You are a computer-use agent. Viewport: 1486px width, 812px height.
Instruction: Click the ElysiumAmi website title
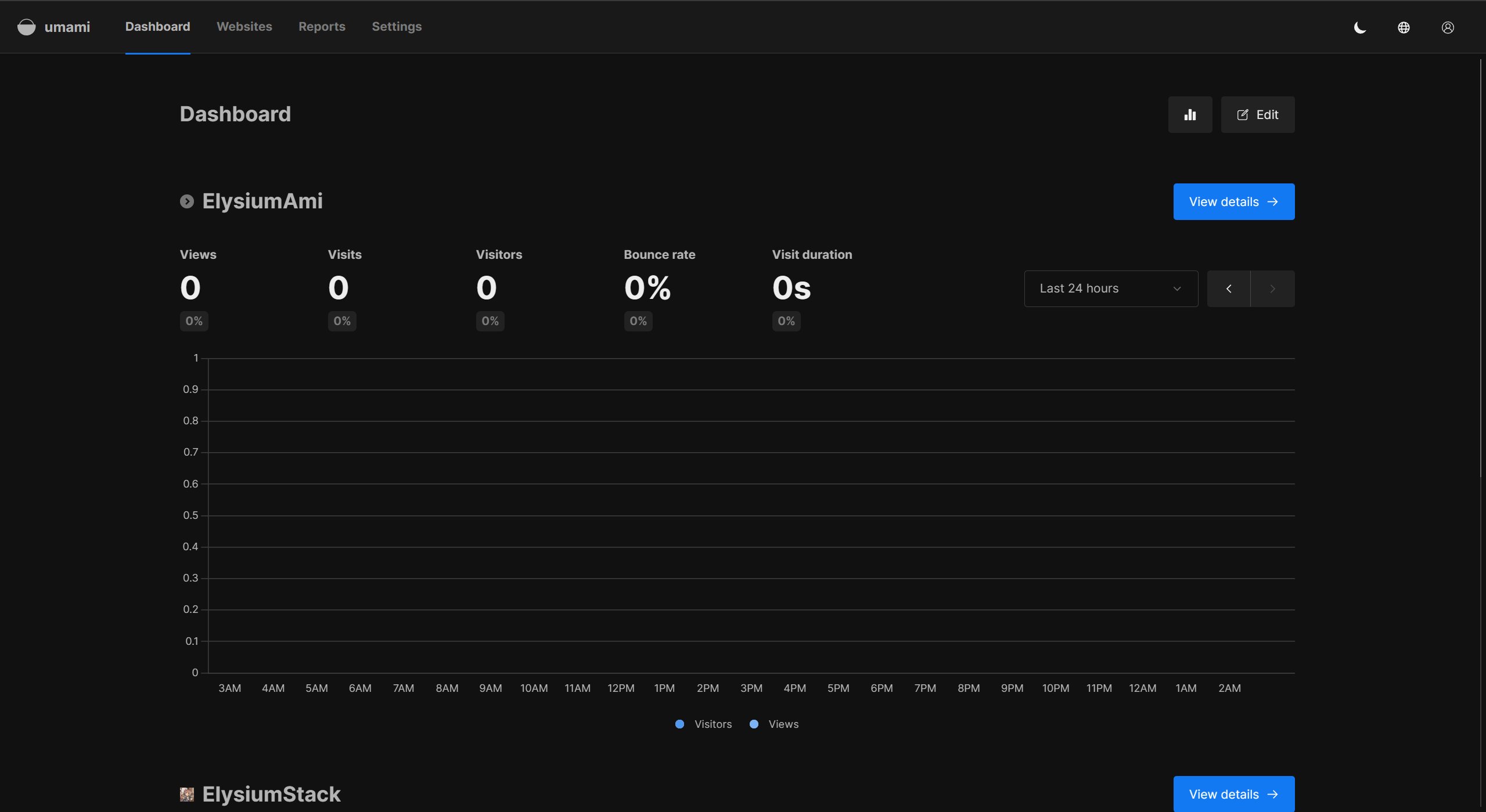click(x=262, y=201)
